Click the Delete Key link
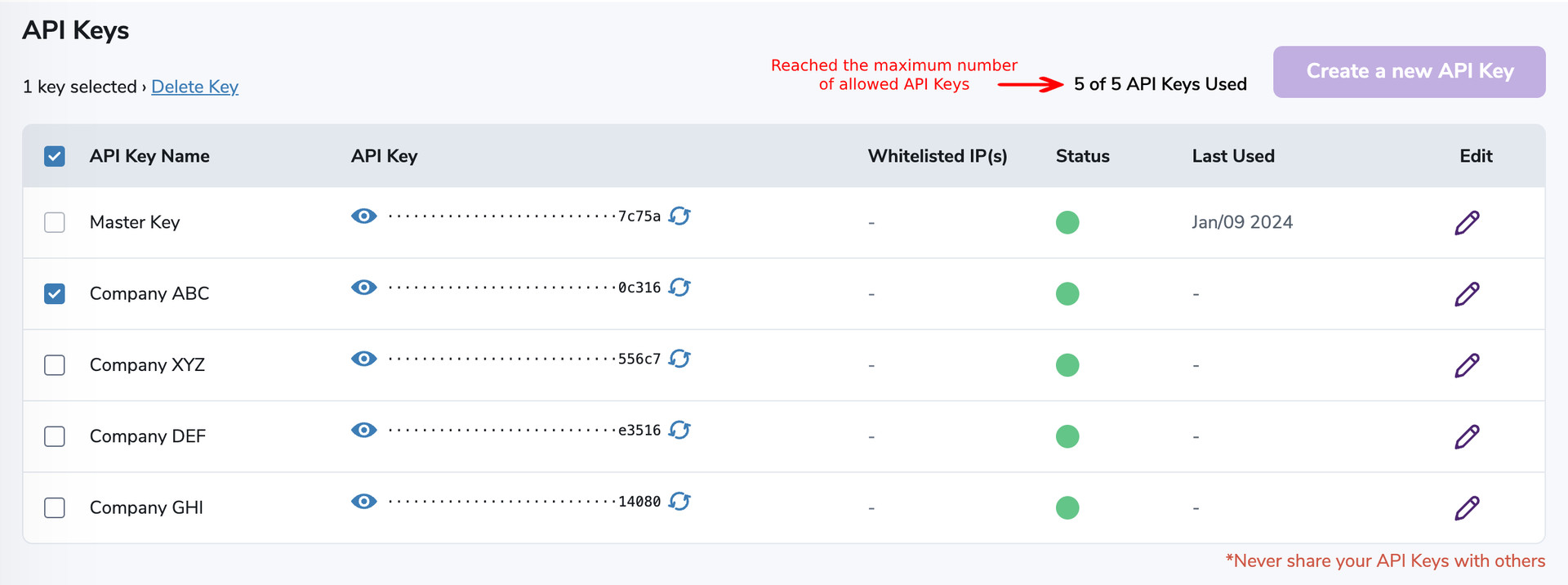The width and height of the screenshot is (1568, 585). pyautogui.click(x=194, y=87)
